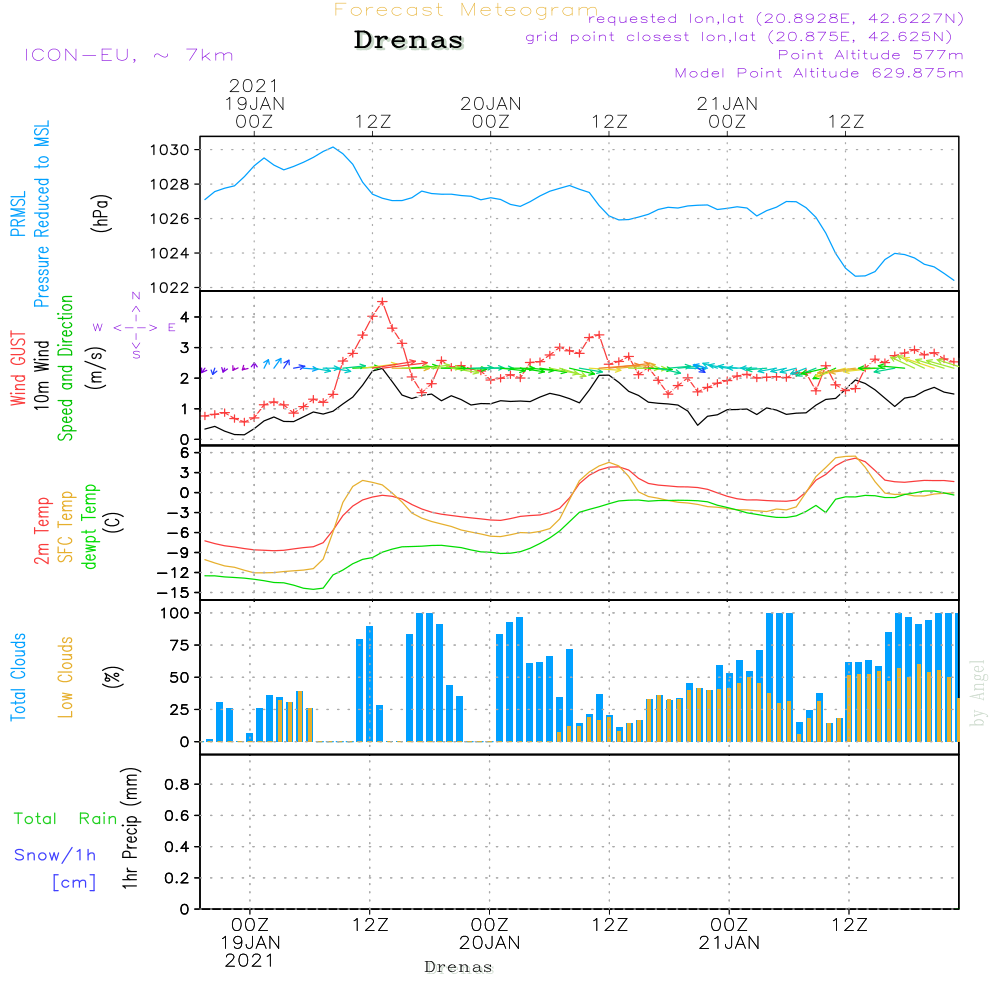Click the 'Total Rain' green label

pyautogui.click(x=66, y=818)
